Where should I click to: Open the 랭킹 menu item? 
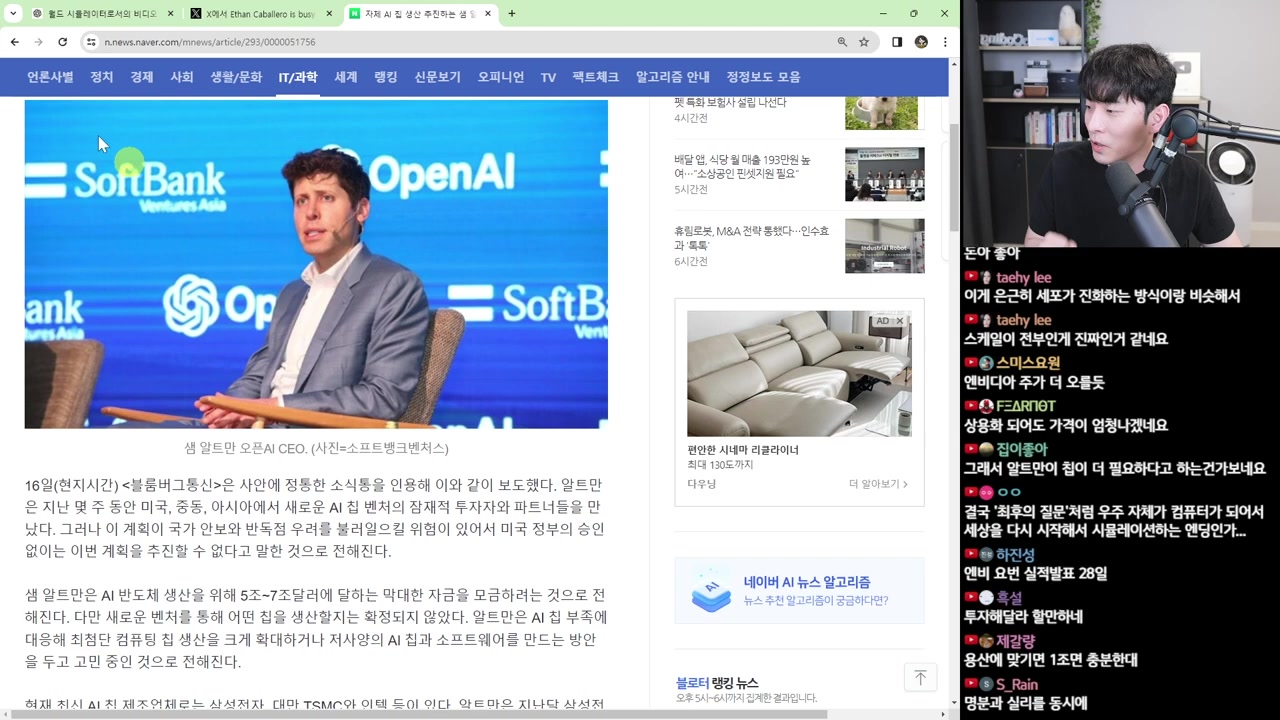(386, 77)
